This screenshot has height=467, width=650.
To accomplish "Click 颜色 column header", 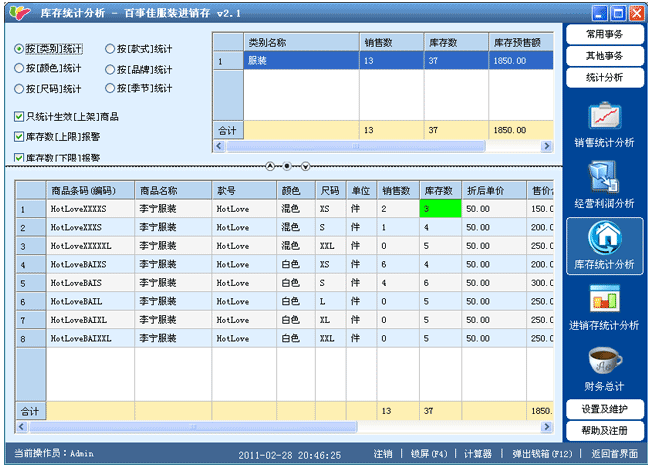I will (x=296, y=191).
